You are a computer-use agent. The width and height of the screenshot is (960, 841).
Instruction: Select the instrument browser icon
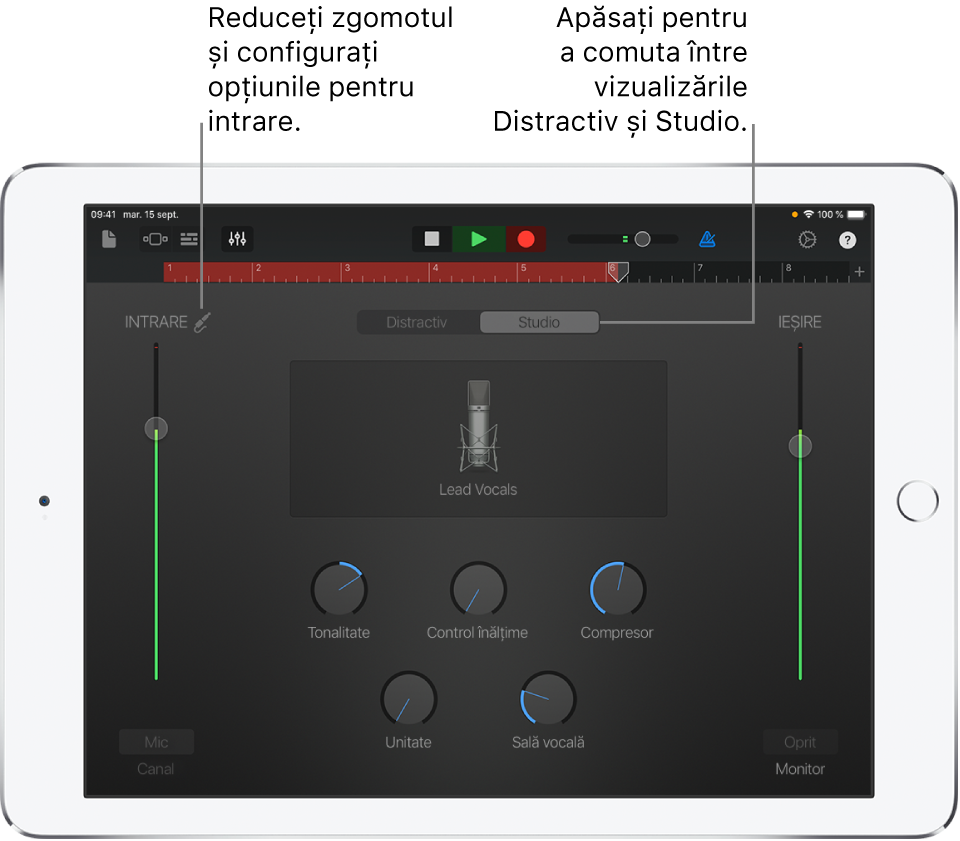click(x=155, y=240)
